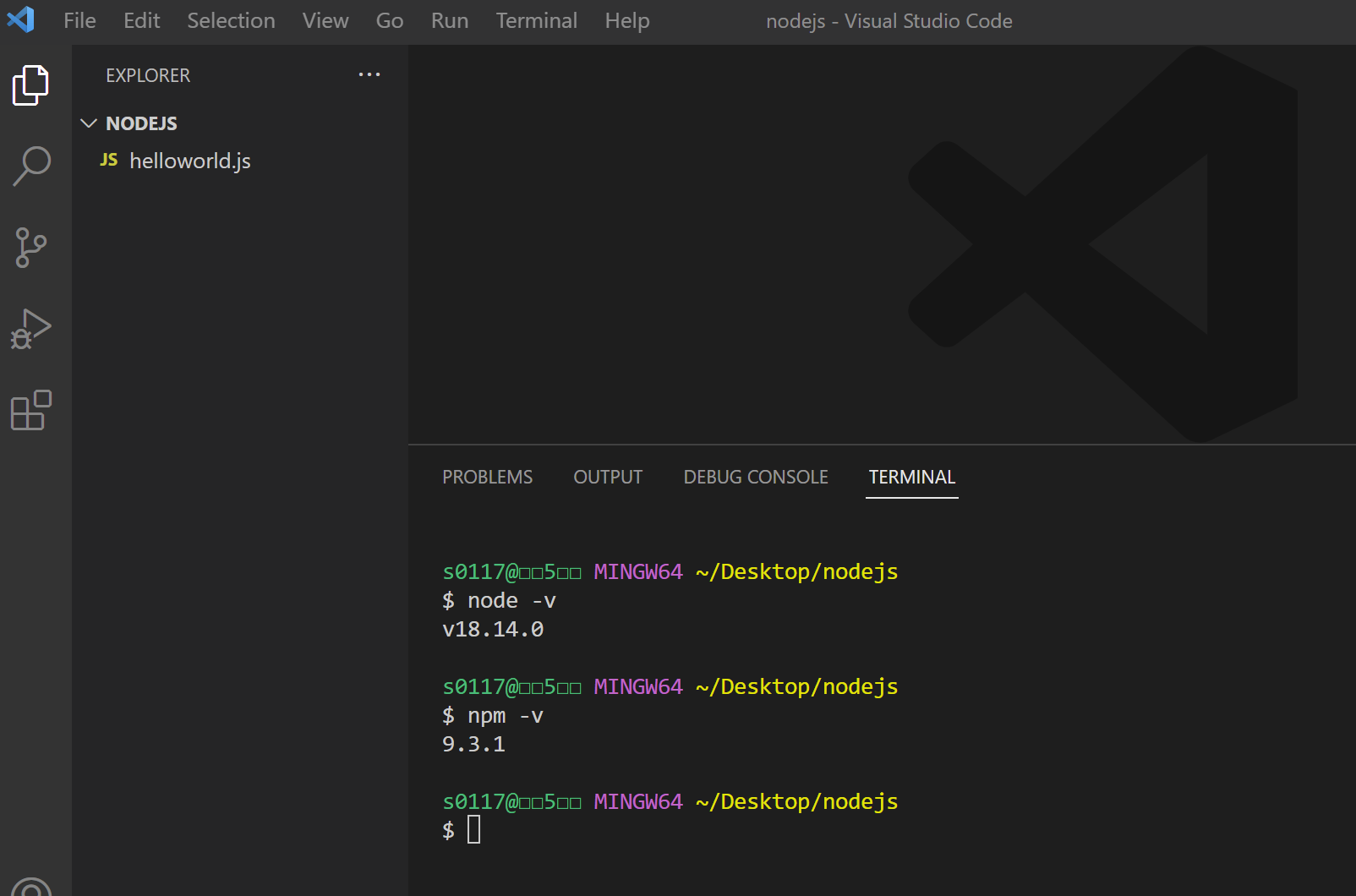Switch to the DEBUG CONSOLE tab
The image size is (1356, 896).
point(756,477)
